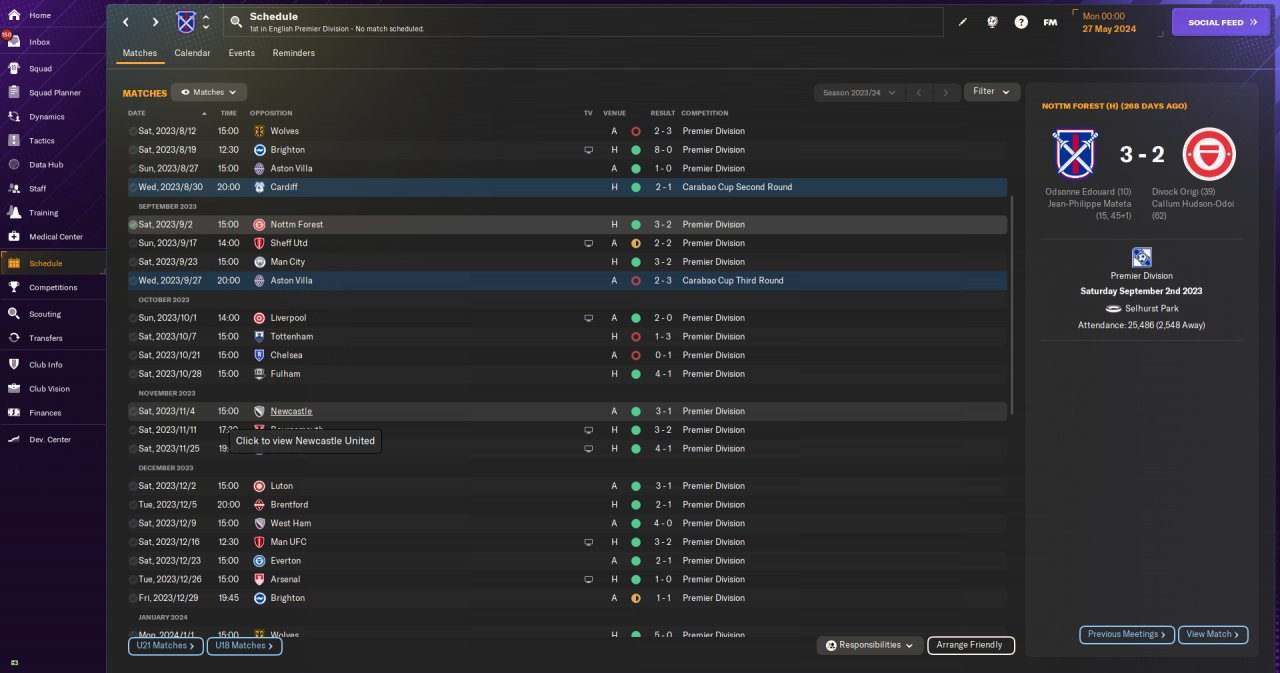Open the Matches view dropdown
Screen dimensions: 1280x673
[209, 92]
